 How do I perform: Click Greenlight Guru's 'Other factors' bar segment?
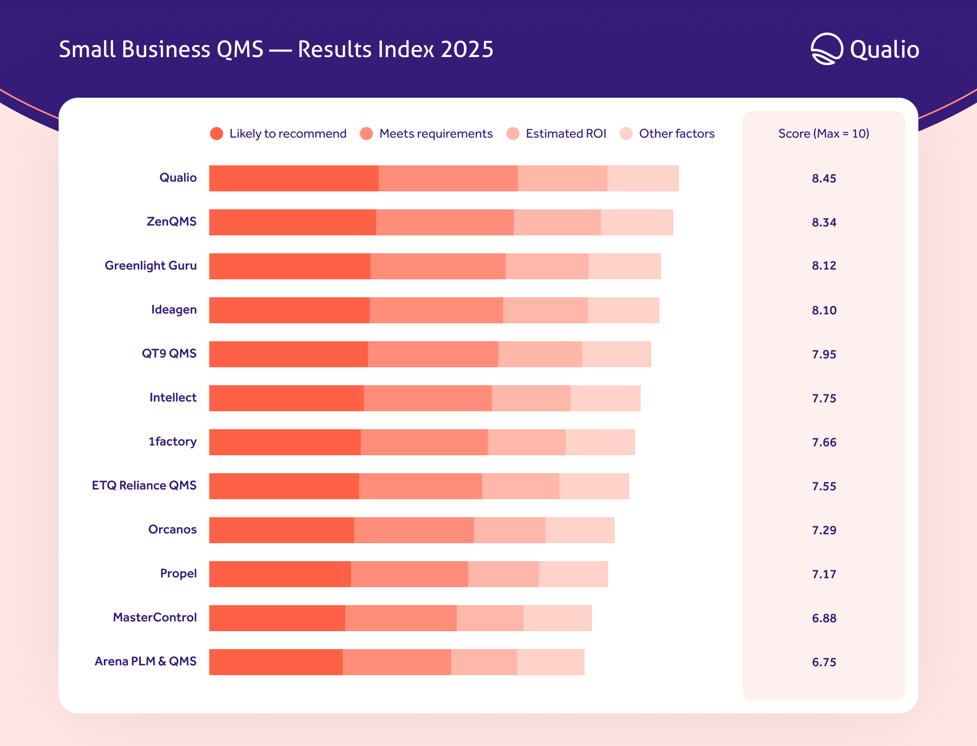625,266
